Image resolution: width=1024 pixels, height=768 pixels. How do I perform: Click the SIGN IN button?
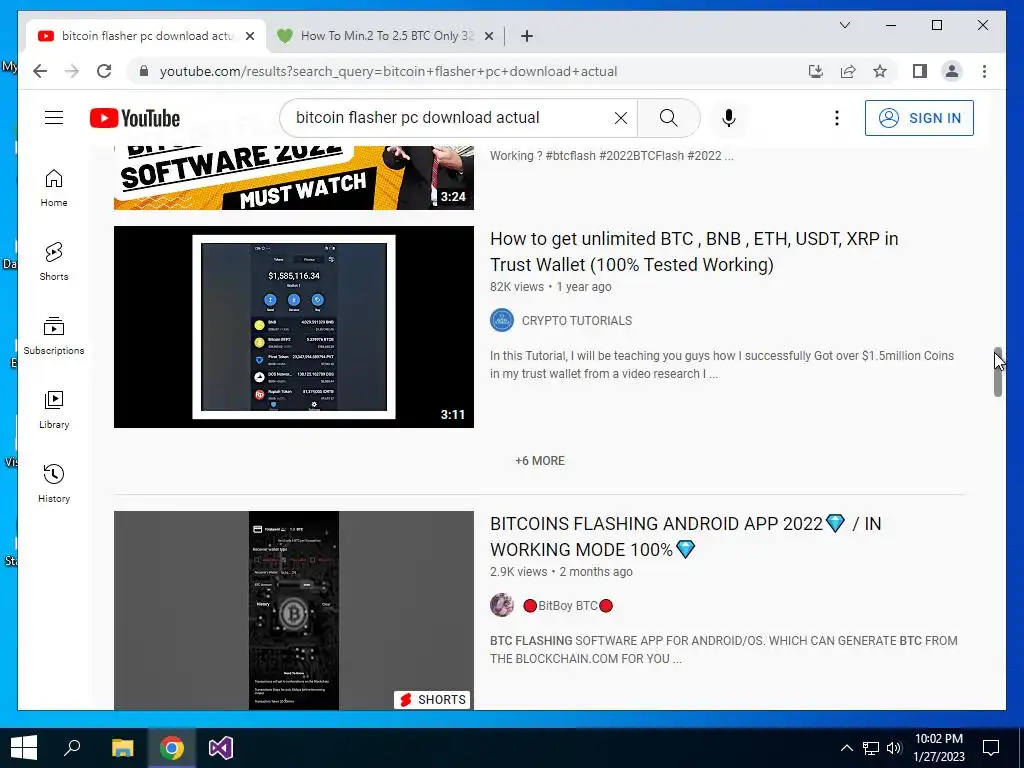pyautogui.click(x=919, y=118)
